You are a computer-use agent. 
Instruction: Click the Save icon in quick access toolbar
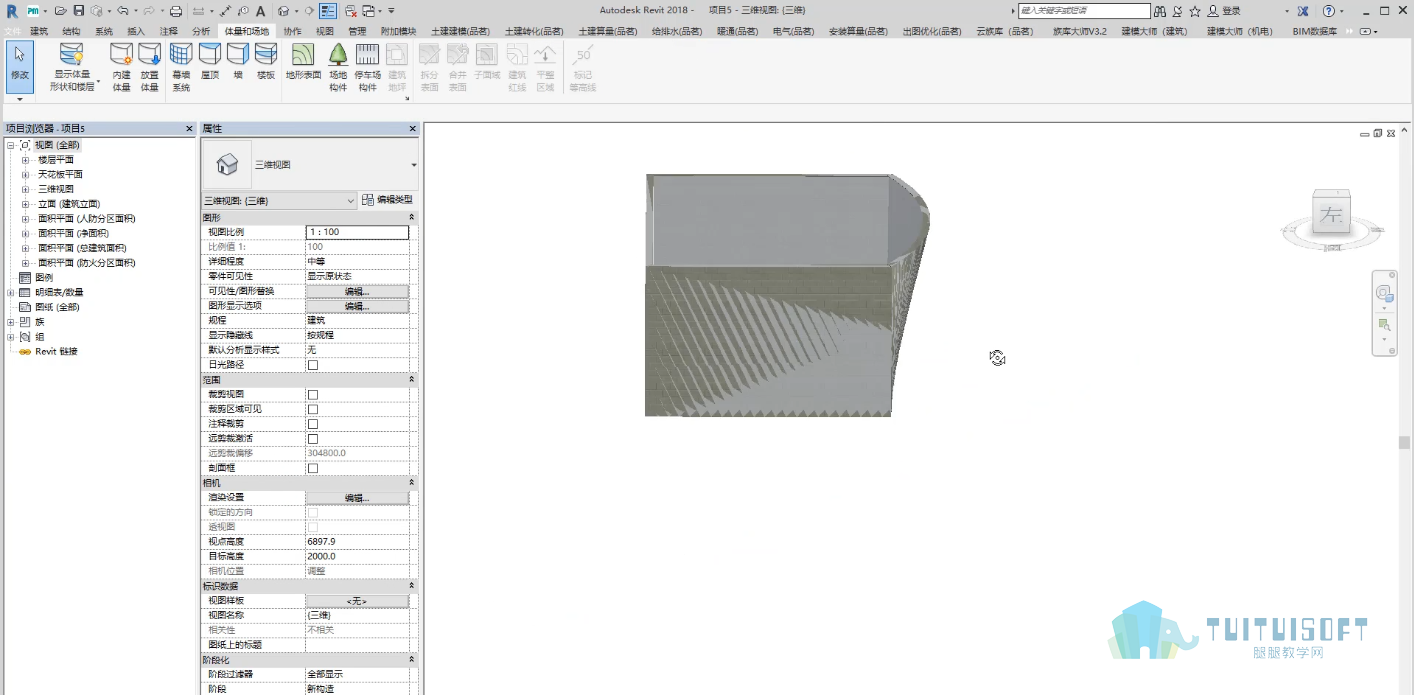click(x=79, y=11)
